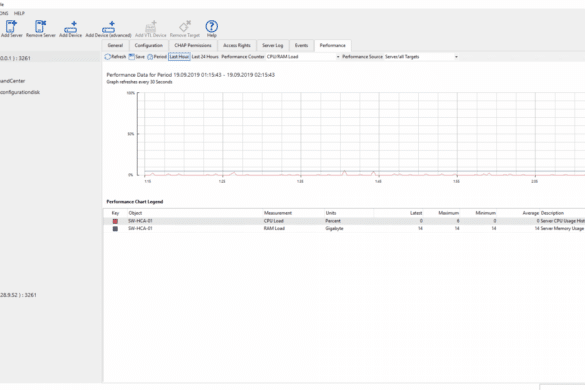Image resolution: width=585 pixels, height=390 pixels.
Task: Select the server ending in 28.9.52 ) : 3261
Action: pyautogui.click(x=18, y=295)
